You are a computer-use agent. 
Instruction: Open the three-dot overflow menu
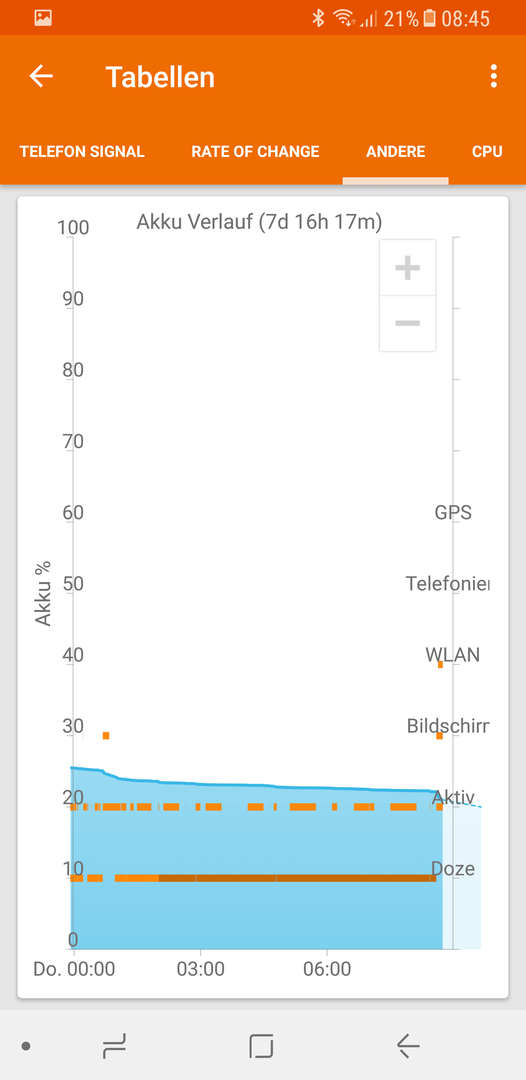(493, 76)
